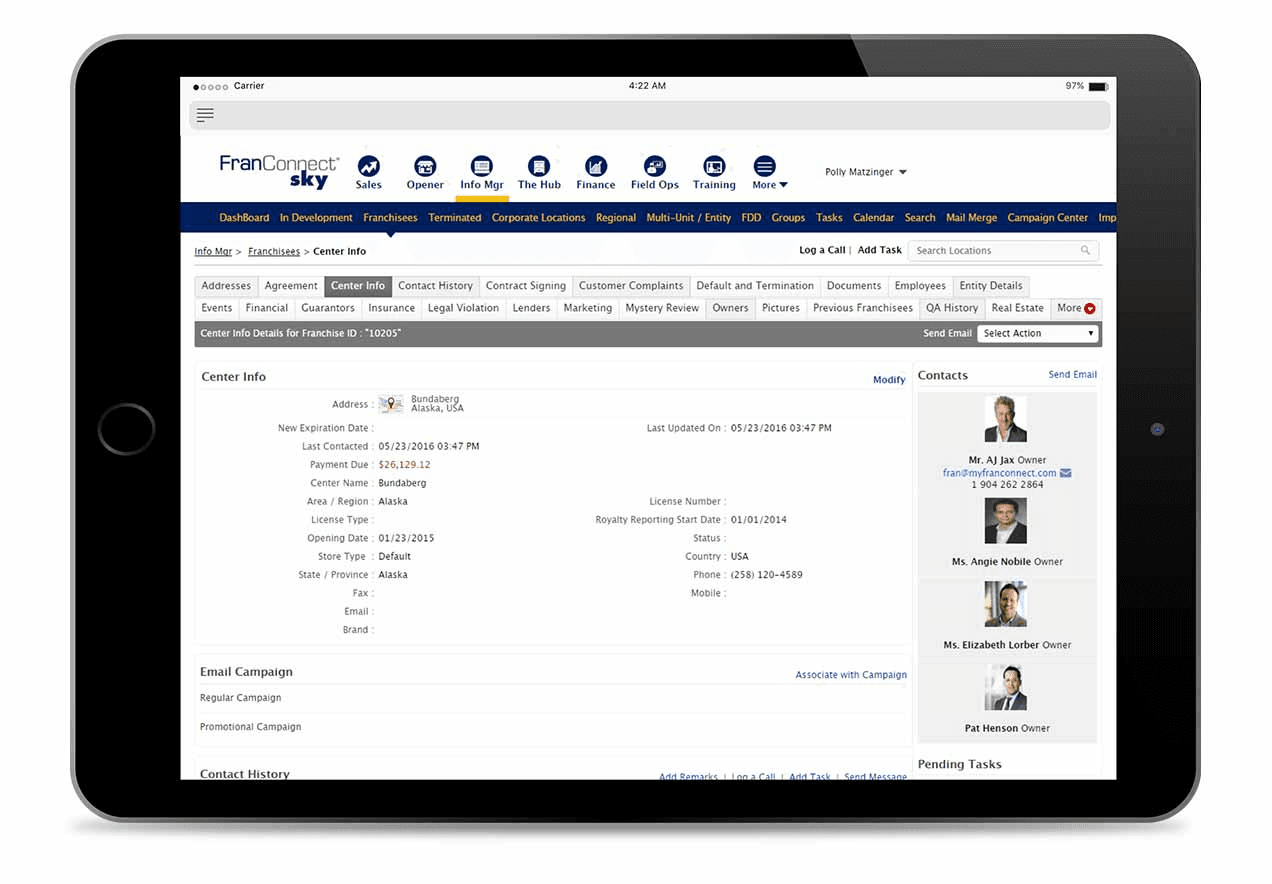Click the Add Task link beside search
This screenshot has width=1272, height=884.
880,250
